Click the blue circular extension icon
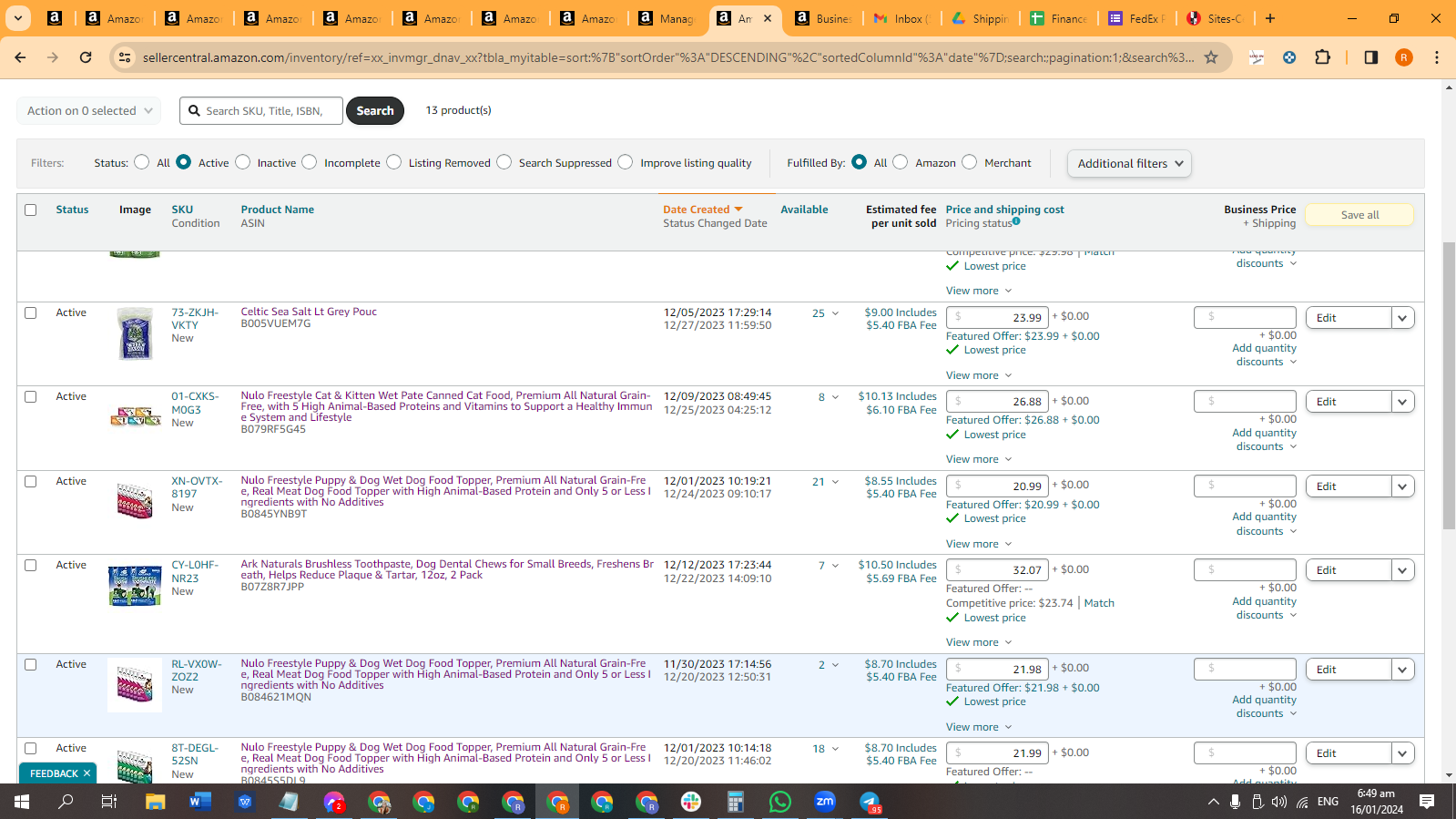The width and height of the screenshot is (1456, 819). pyautogui.click(x=1289, y=57)
